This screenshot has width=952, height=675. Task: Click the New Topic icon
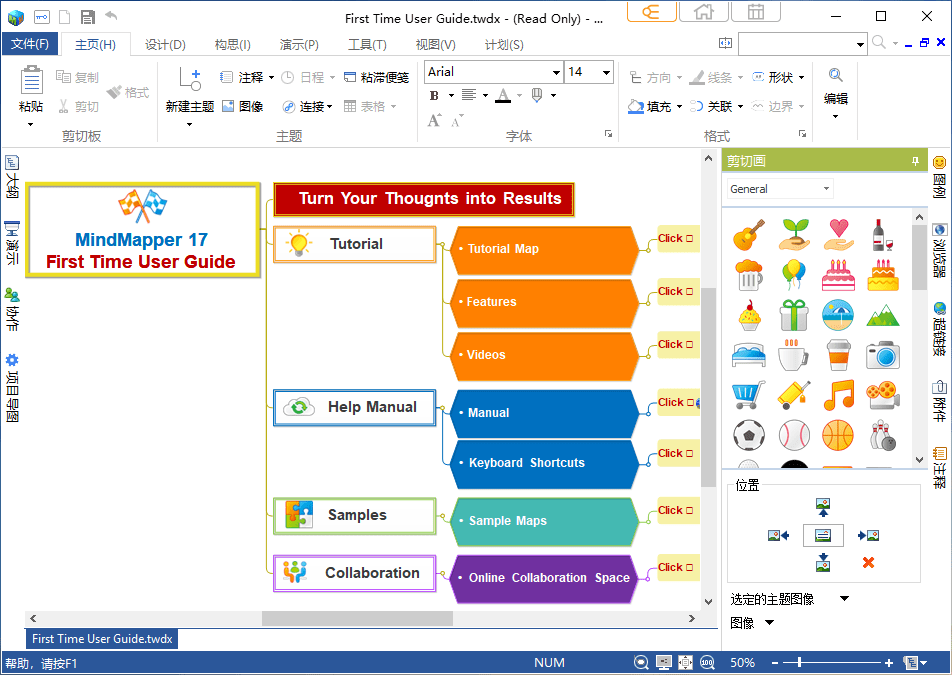(190, 80)
